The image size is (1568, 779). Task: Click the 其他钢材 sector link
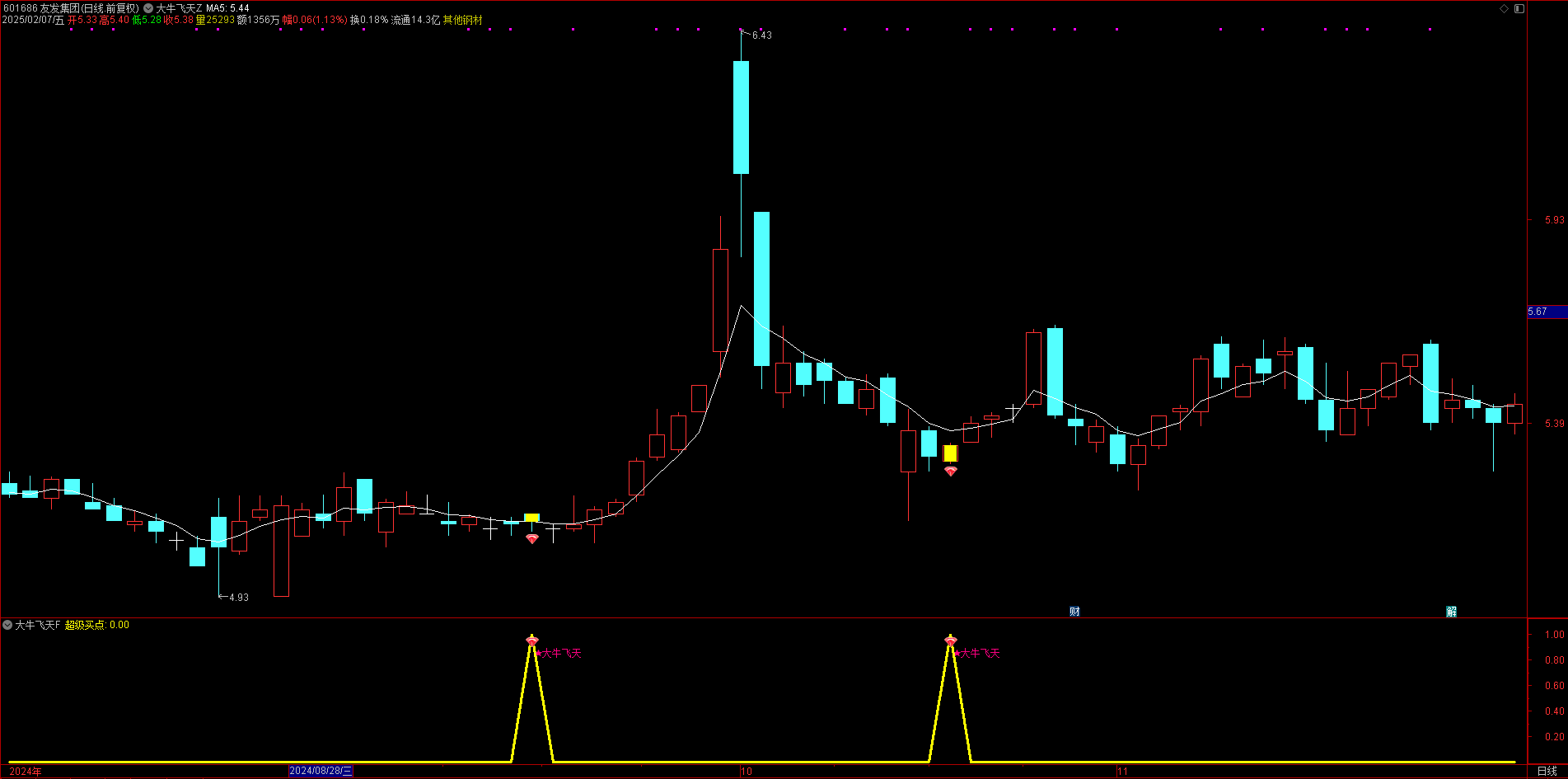coord(463,20)
